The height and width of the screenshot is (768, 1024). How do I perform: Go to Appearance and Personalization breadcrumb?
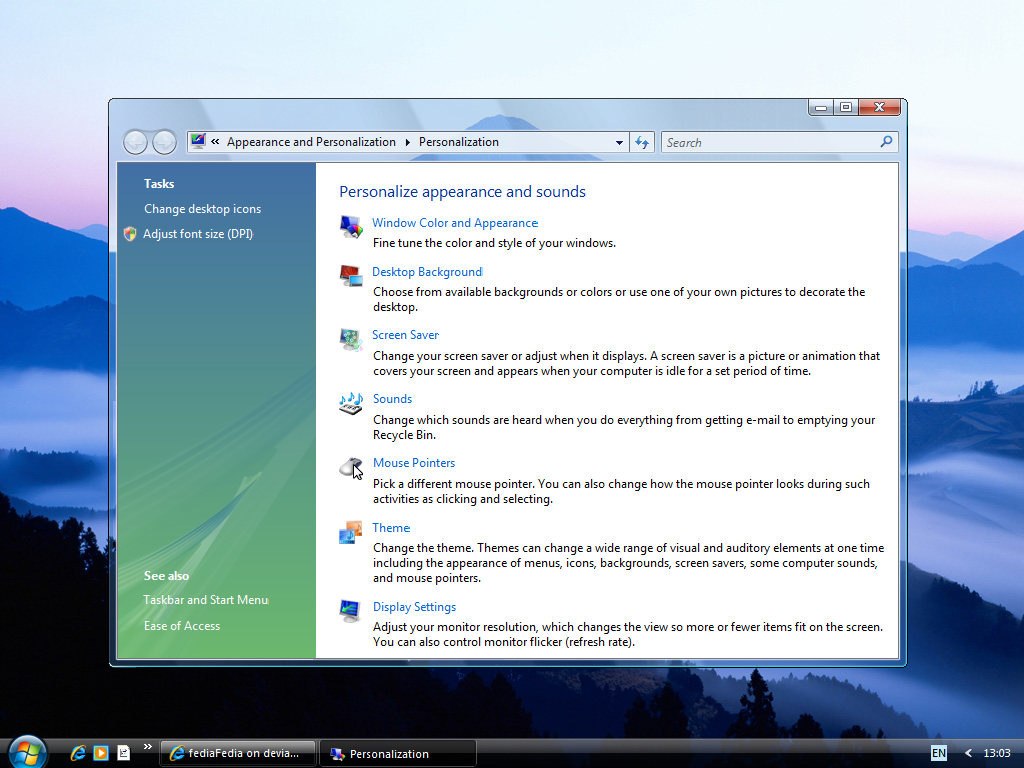312,142
